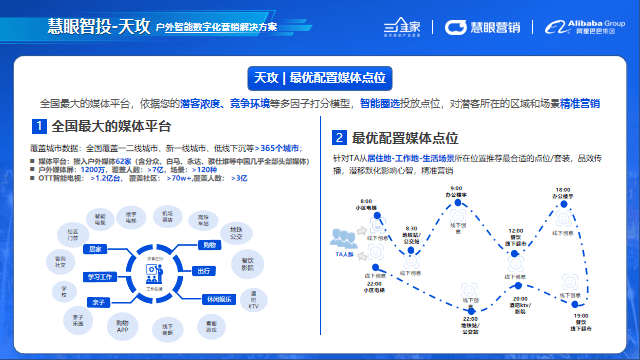Click the smiley face below the 8:30 node
Viewport: 640px width, 360px height.
[x=412, y=261]
